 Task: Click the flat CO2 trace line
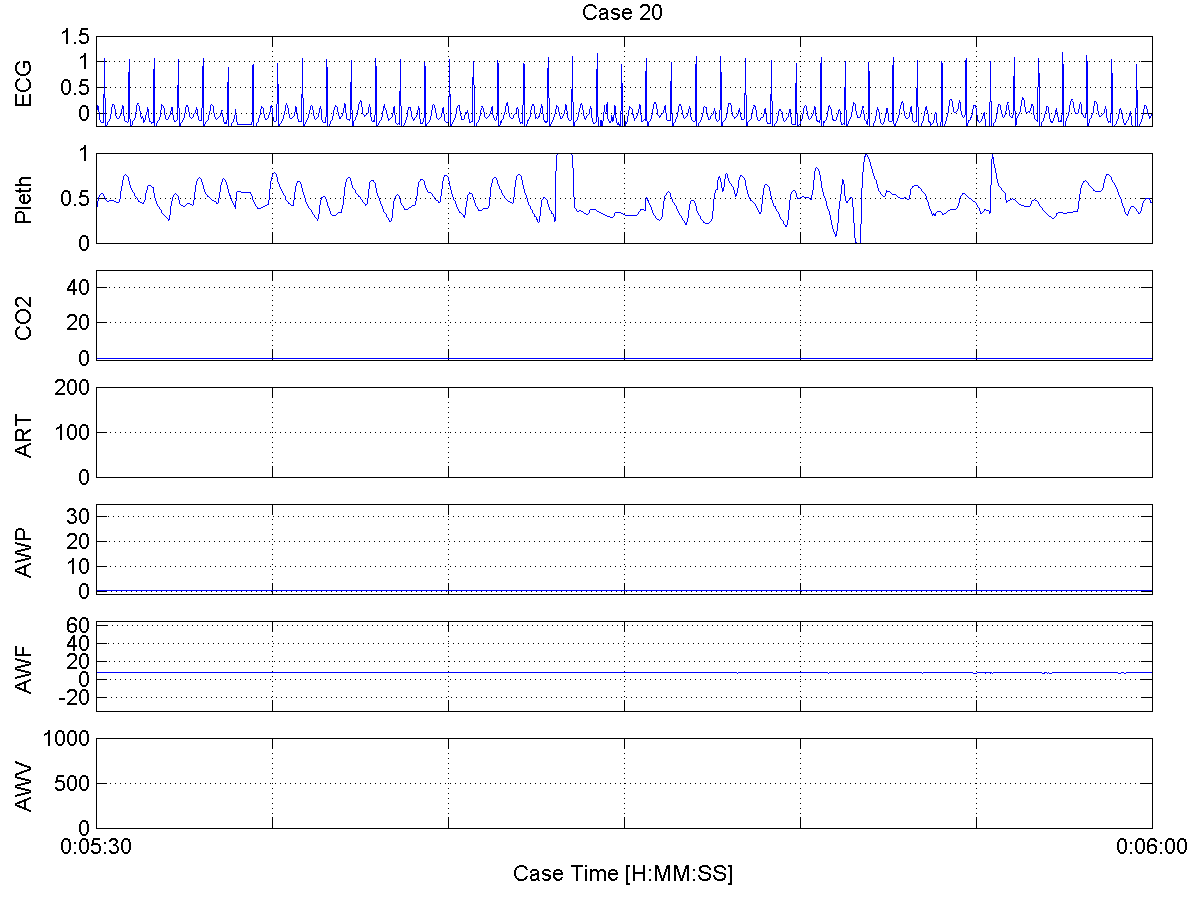click(624, 357)
